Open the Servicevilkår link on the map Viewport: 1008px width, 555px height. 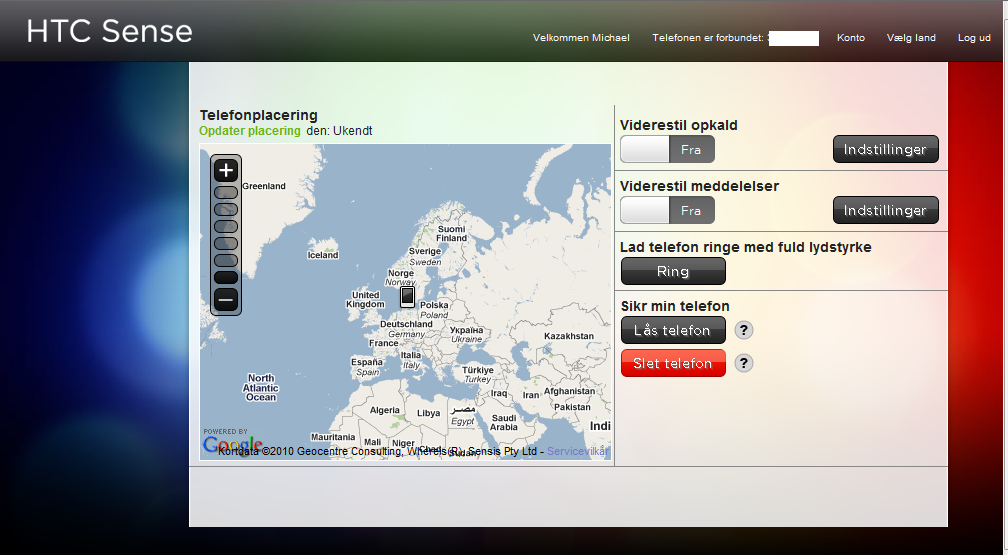[577, 451]
